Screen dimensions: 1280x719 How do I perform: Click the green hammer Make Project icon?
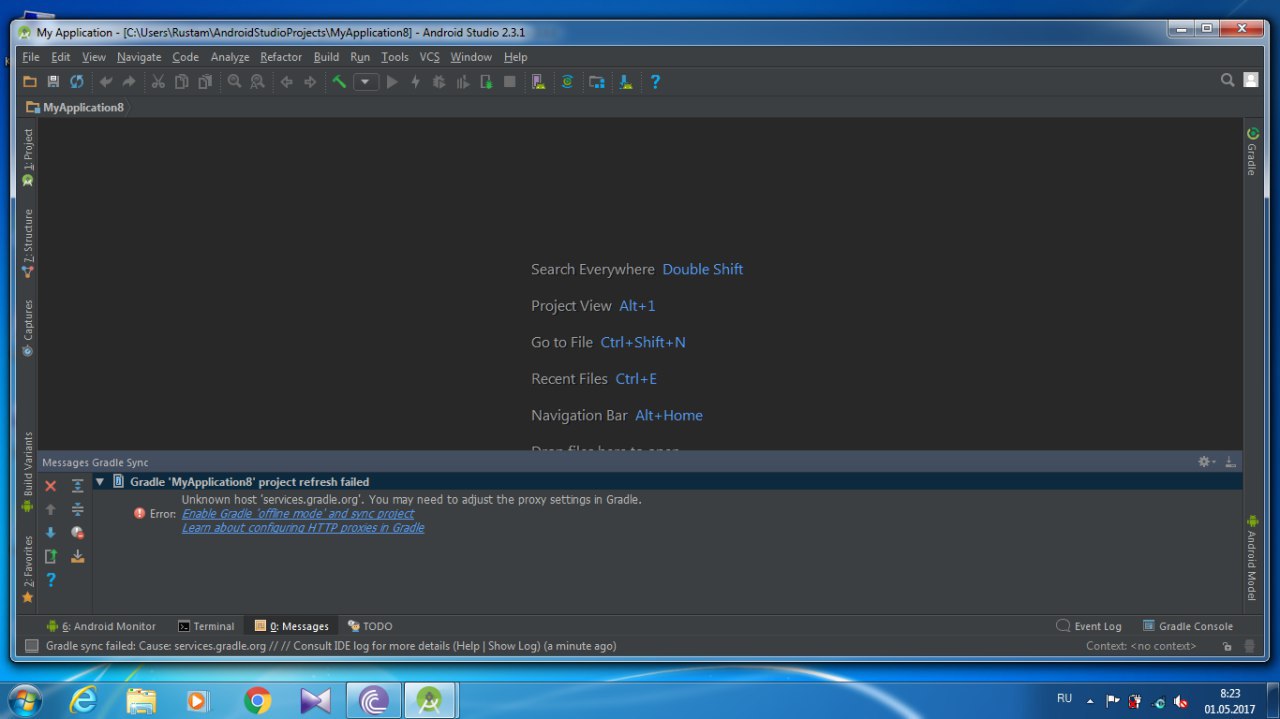coord(339,82)
